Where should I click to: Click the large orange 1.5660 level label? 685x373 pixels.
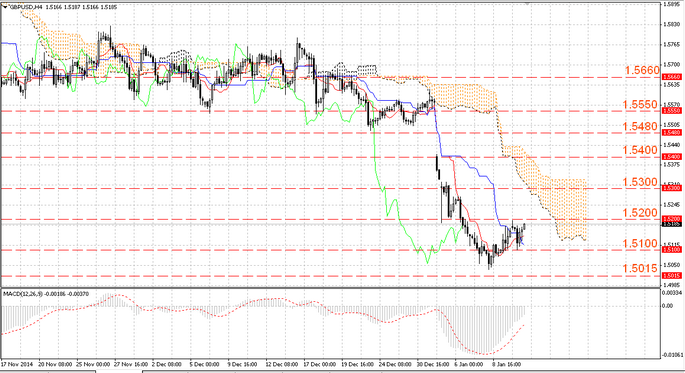pyautogui.click(x=642, y=70)
